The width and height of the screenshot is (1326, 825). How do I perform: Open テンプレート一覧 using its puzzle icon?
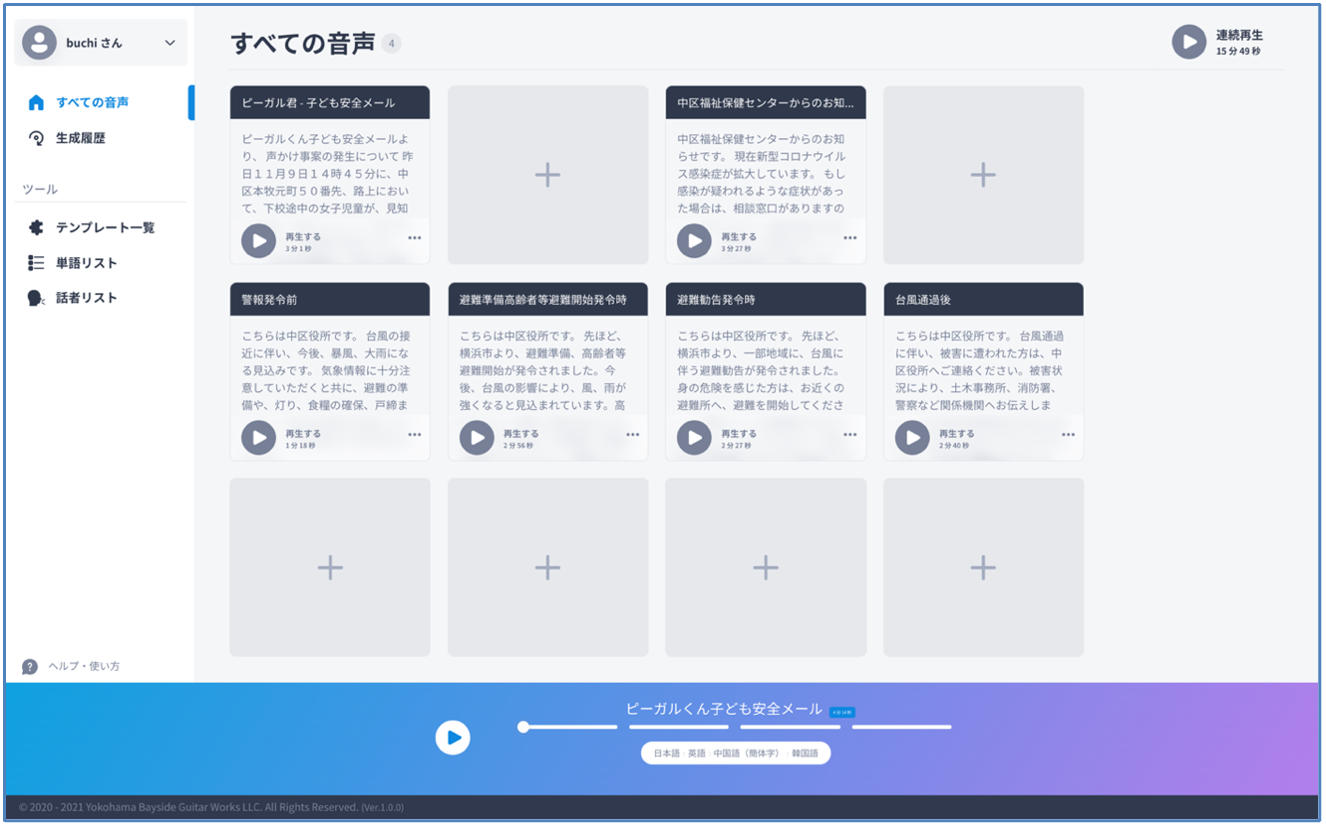[x=35, y=227]
